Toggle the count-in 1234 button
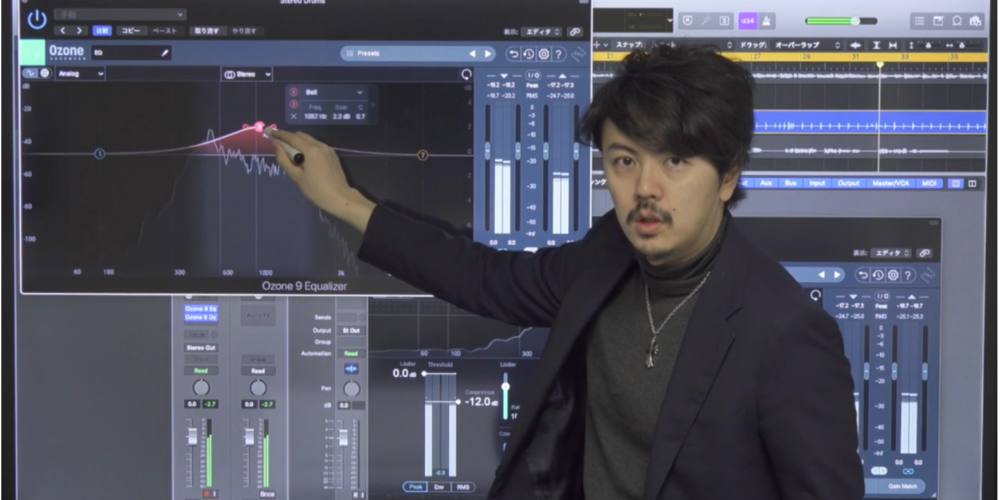 (x=747, y=20)
